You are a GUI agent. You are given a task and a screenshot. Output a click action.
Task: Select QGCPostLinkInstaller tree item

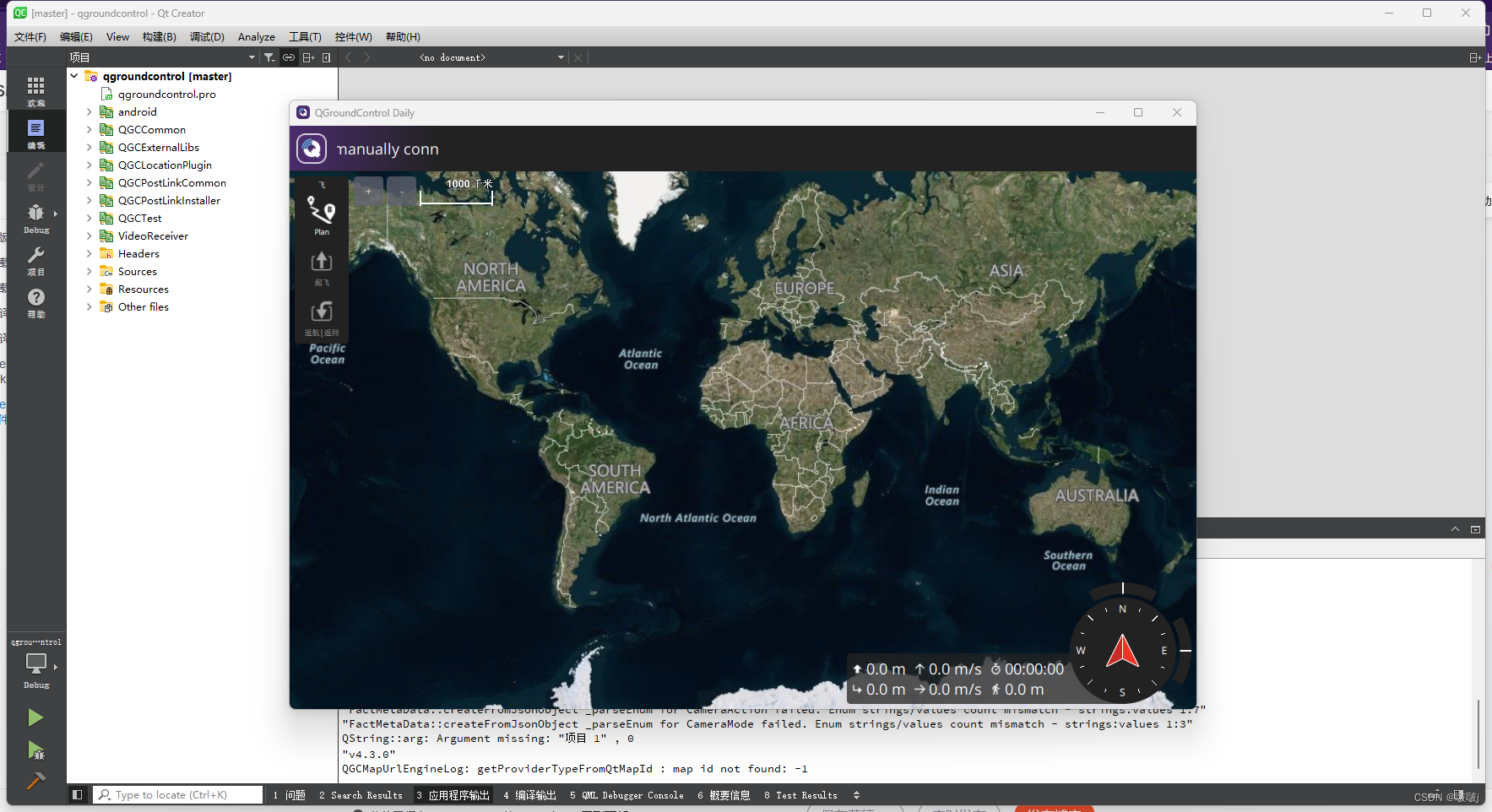click(169, 200)
